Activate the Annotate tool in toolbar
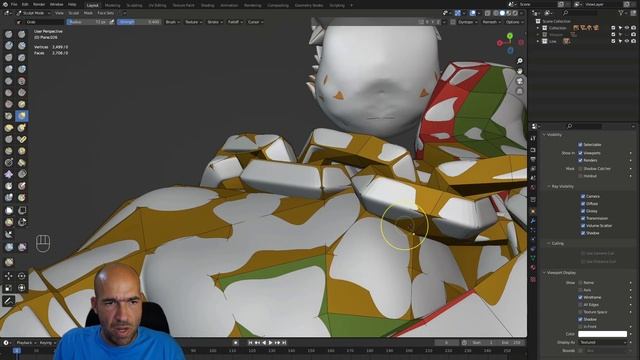Image resolution: width=640 pixels, height=360 pixels. click(x=9, y=301)
